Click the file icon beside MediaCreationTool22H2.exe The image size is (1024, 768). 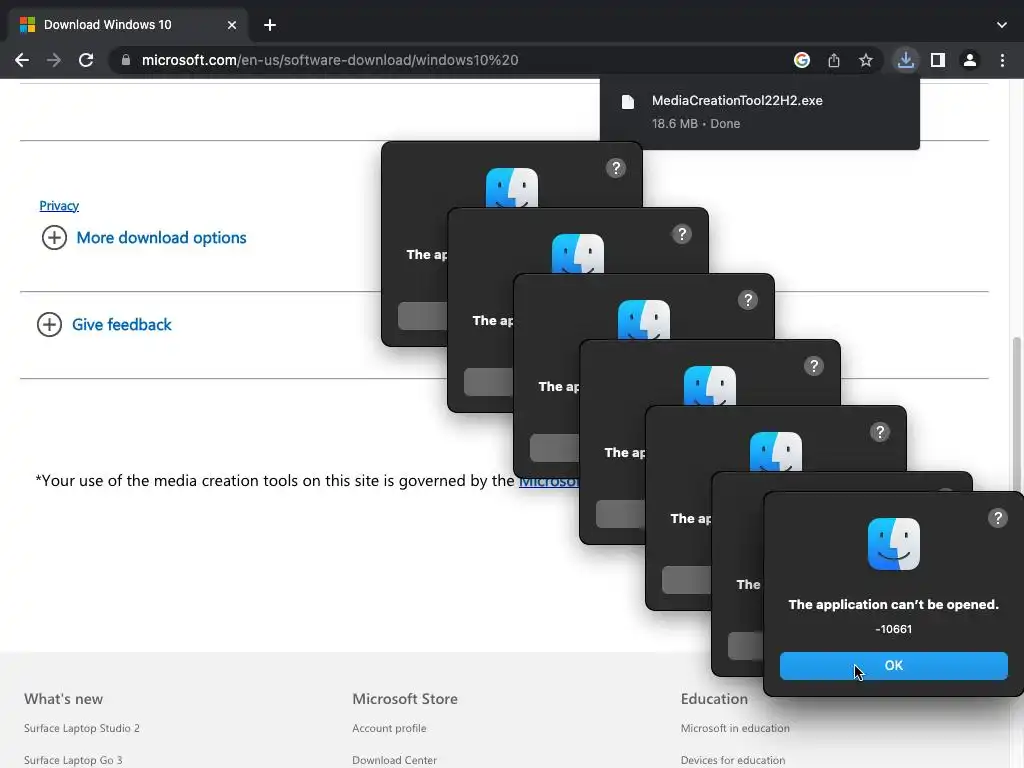point(628,102)
